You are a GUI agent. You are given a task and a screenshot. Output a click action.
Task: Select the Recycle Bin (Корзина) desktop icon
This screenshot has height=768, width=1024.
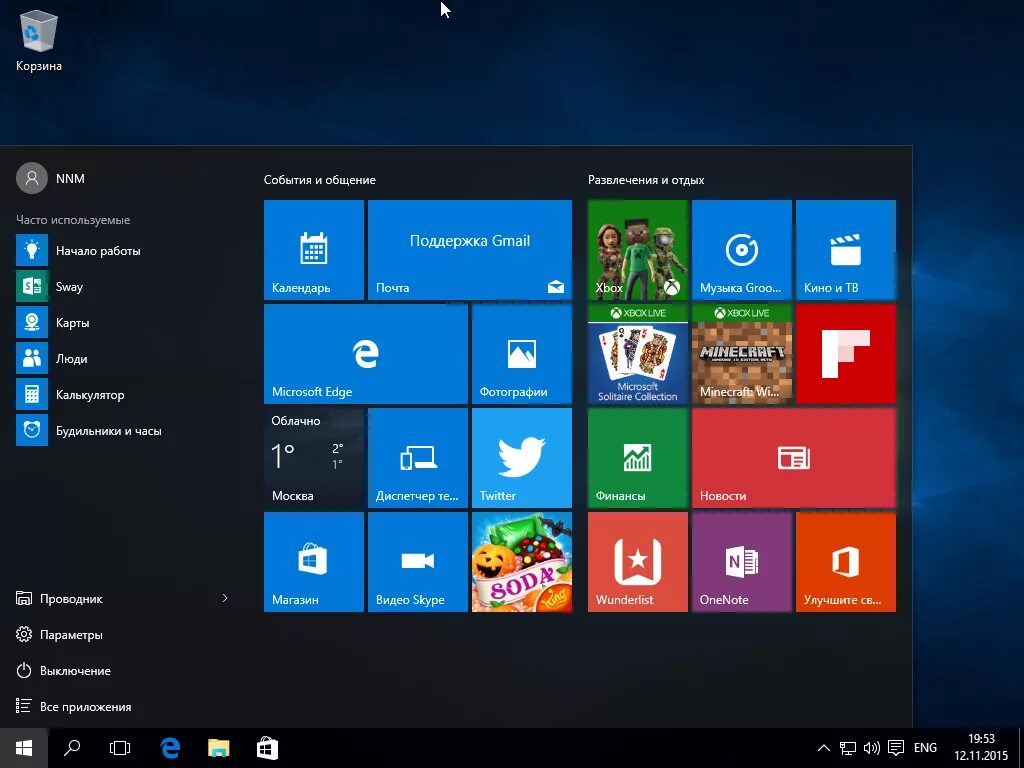click(x=39, y=41)
